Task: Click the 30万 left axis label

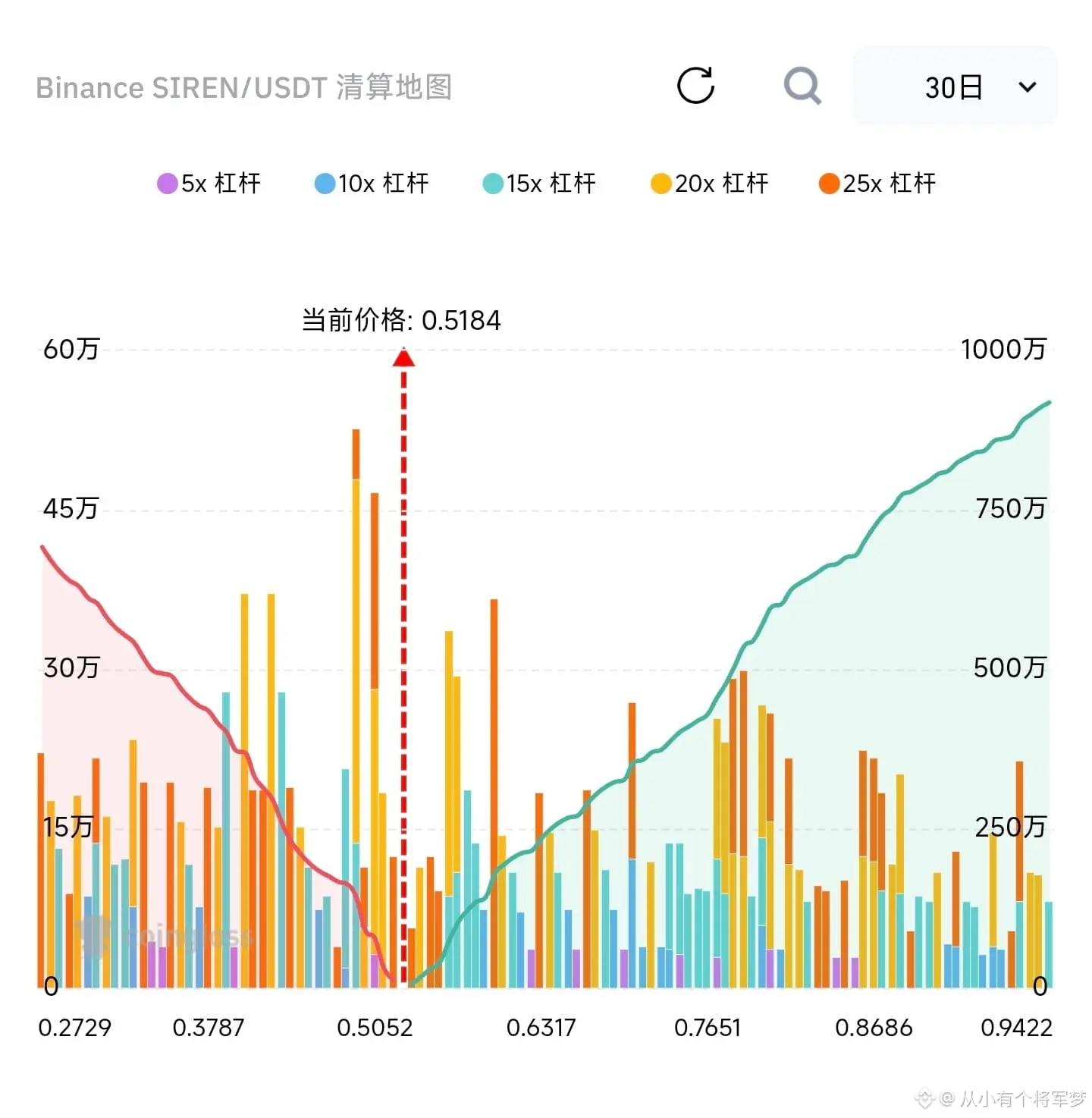Action: click(x=71, y=667)
